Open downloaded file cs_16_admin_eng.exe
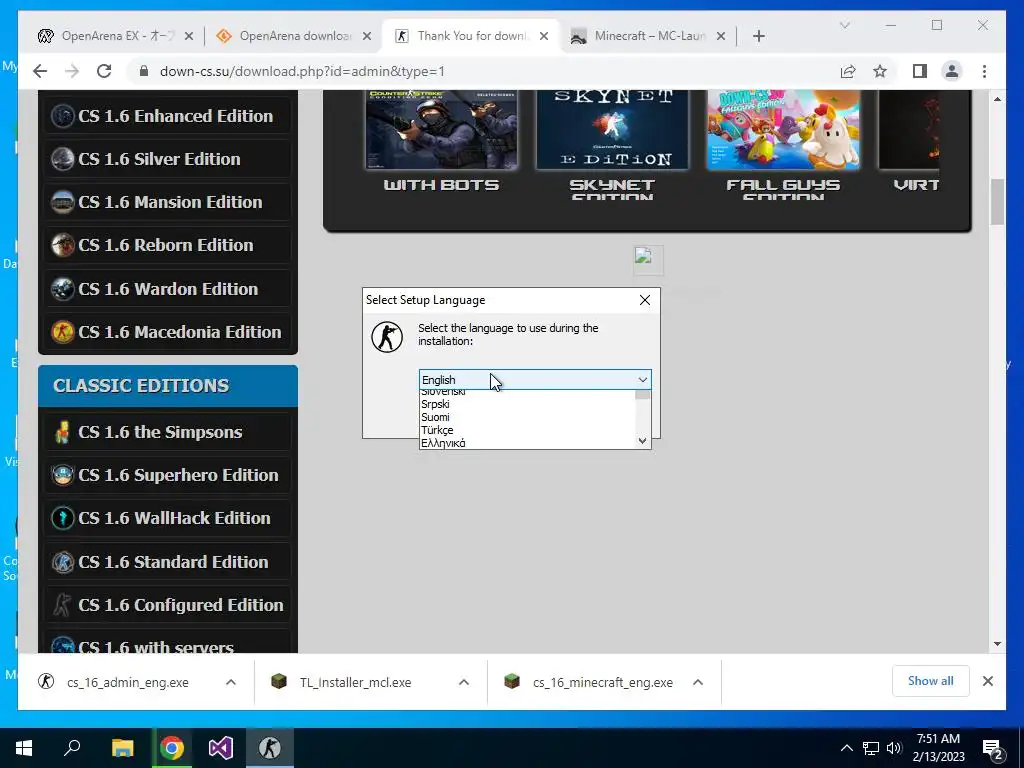The width and height of the screenshot is (1024, 768). click(x=127, y=682)
